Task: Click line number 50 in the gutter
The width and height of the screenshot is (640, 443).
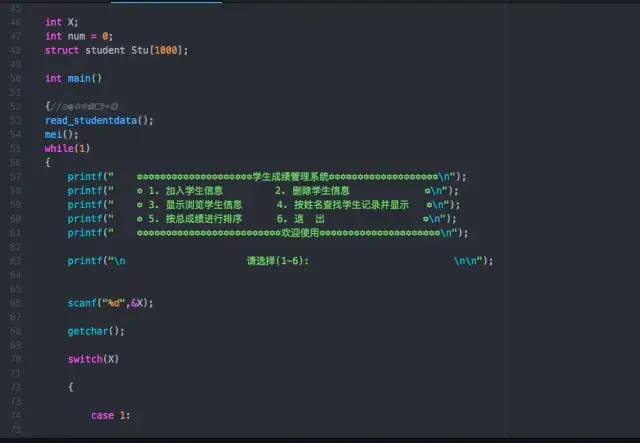Action: pos(16,78)
